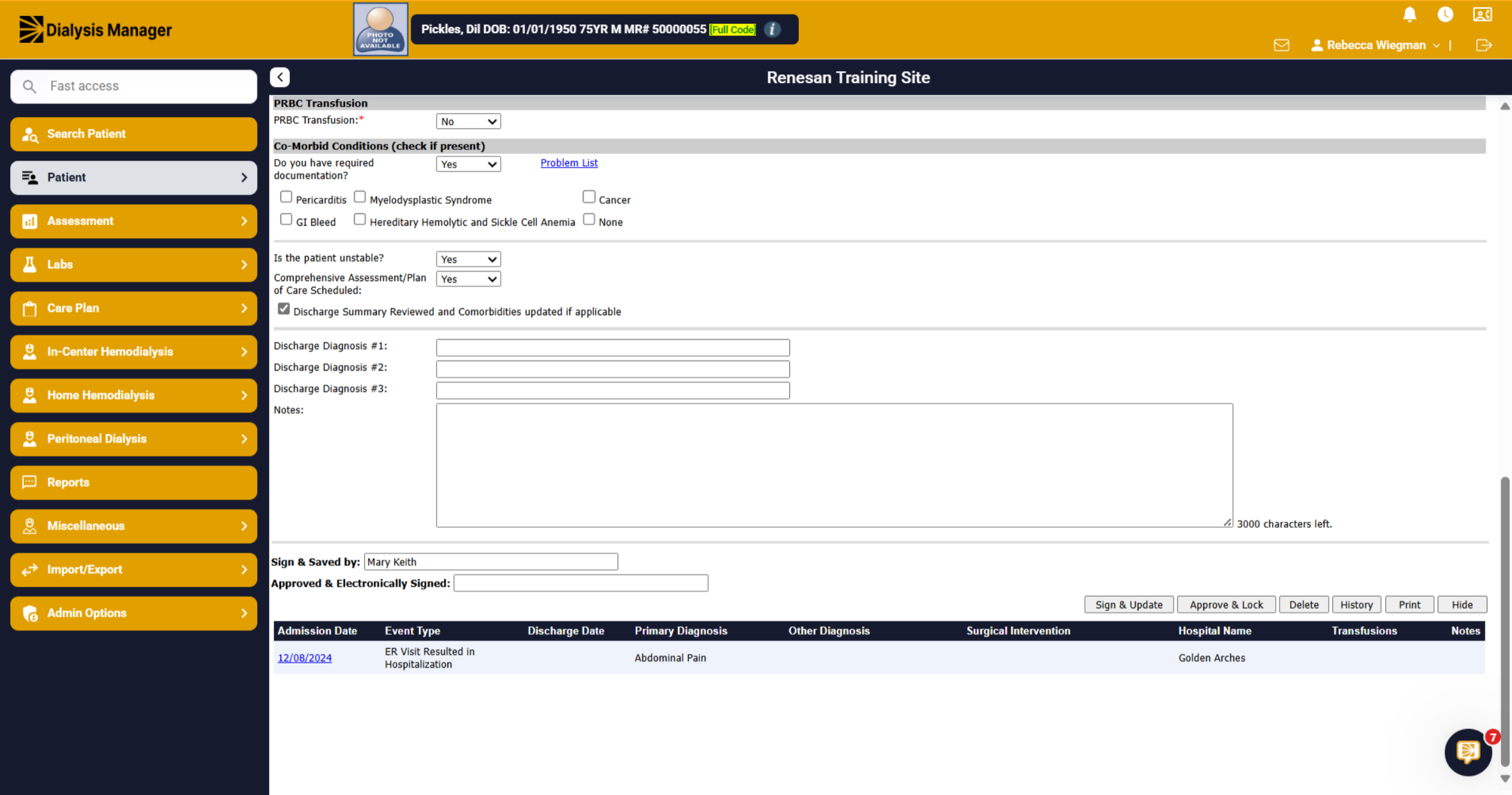Screen dimensions: 1512x795
Task: Open In-Center Hemodialysis menu
Action: click(x=134, y=352)
